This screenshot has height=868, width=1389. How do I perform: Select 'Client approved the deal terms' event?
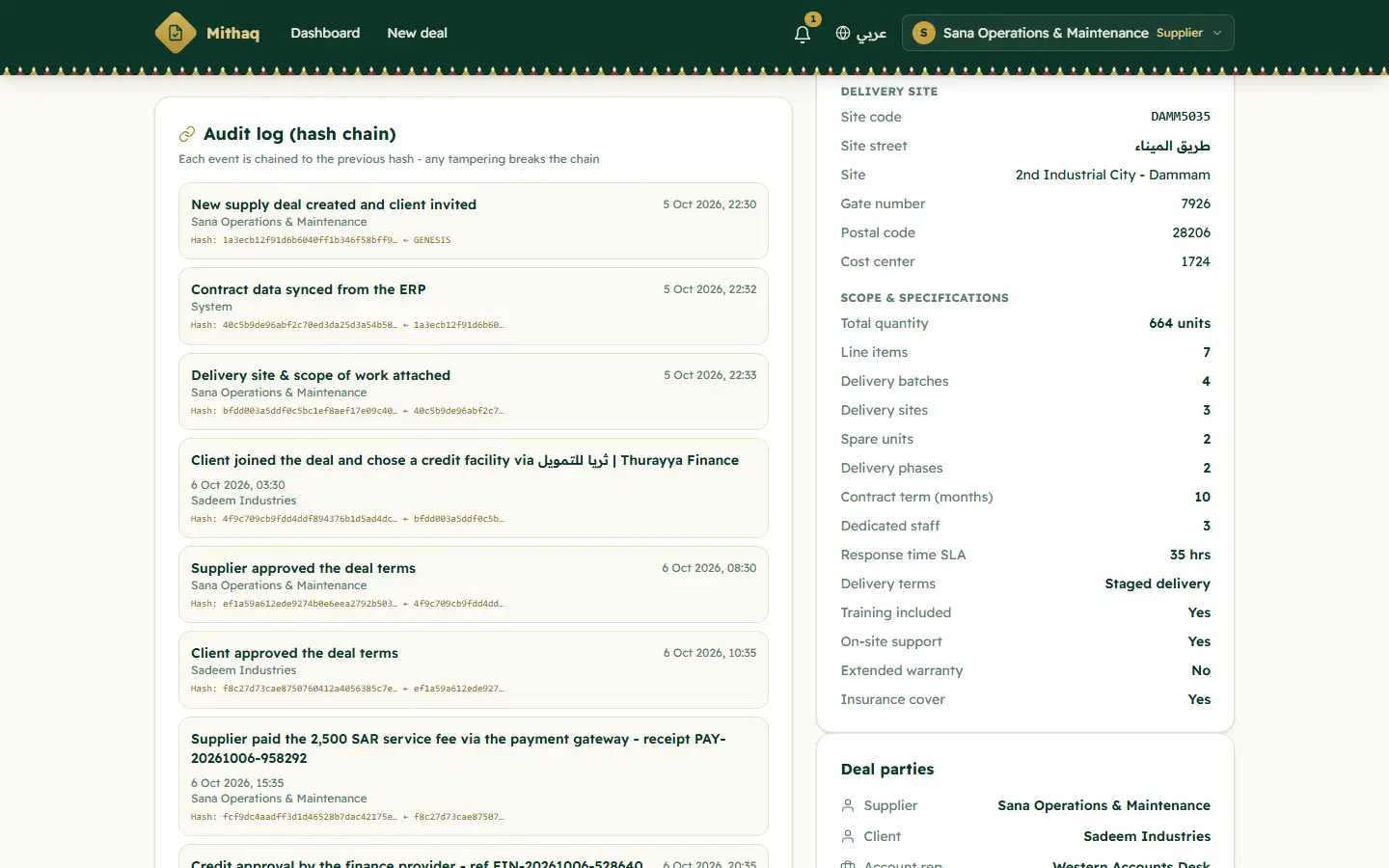(x=474, y=669)
